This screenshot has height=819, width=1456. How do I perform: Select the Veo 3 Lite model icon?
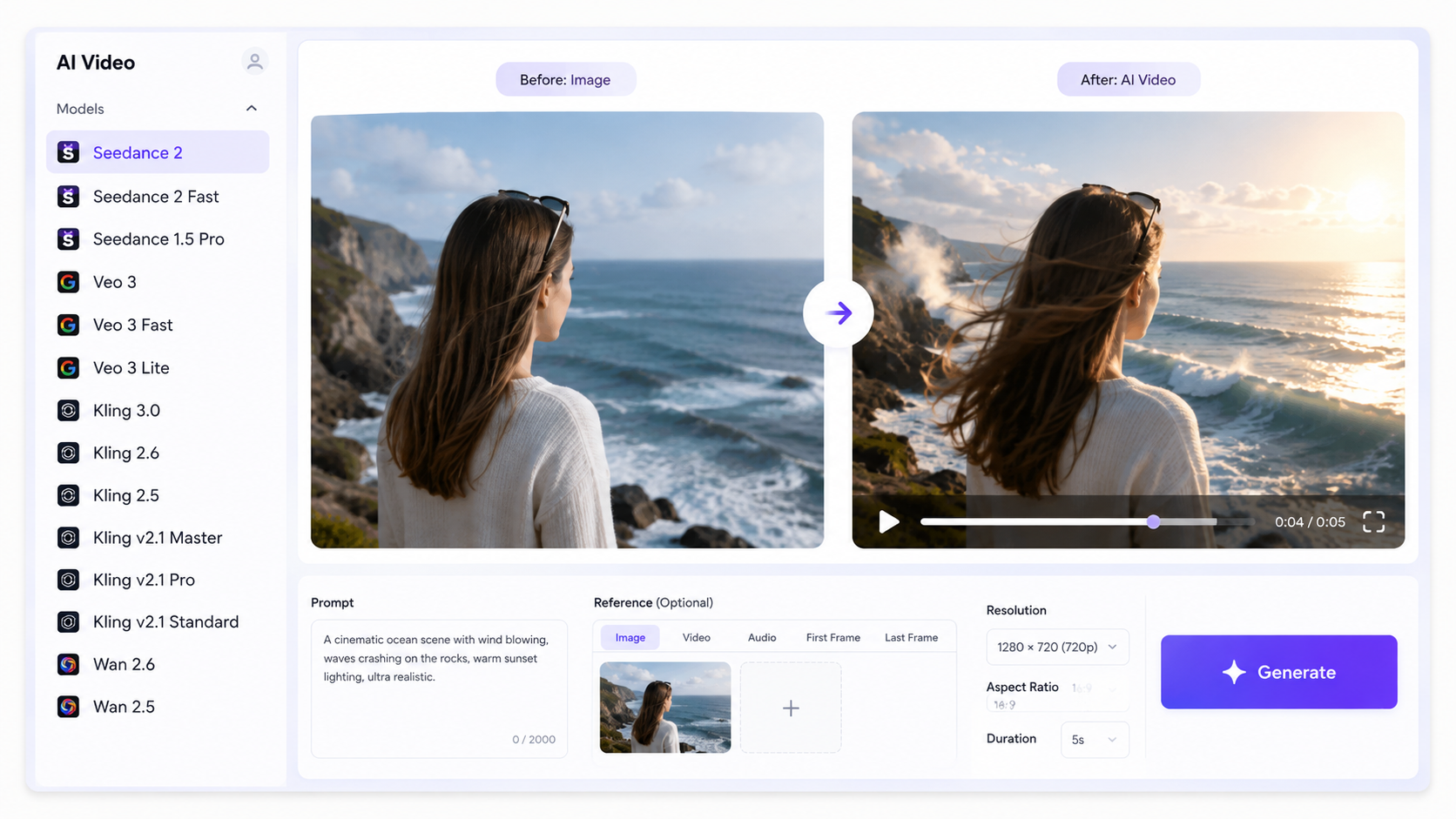click(x=68, y=368)
